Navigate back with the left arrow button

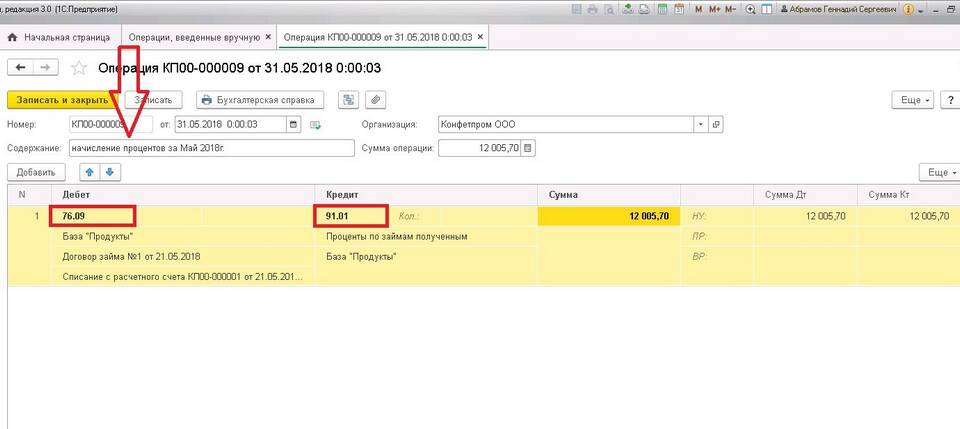(x=21, y=68)
